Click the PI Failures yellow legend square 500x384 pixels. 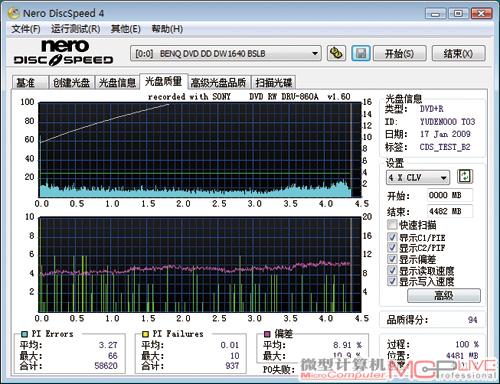(145, 334)
